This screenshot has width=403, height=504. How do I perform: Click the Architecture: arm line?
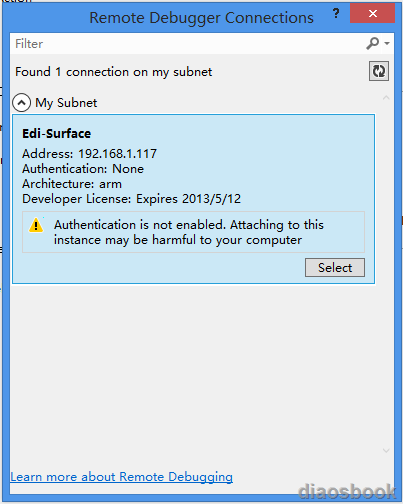point(72,184)
